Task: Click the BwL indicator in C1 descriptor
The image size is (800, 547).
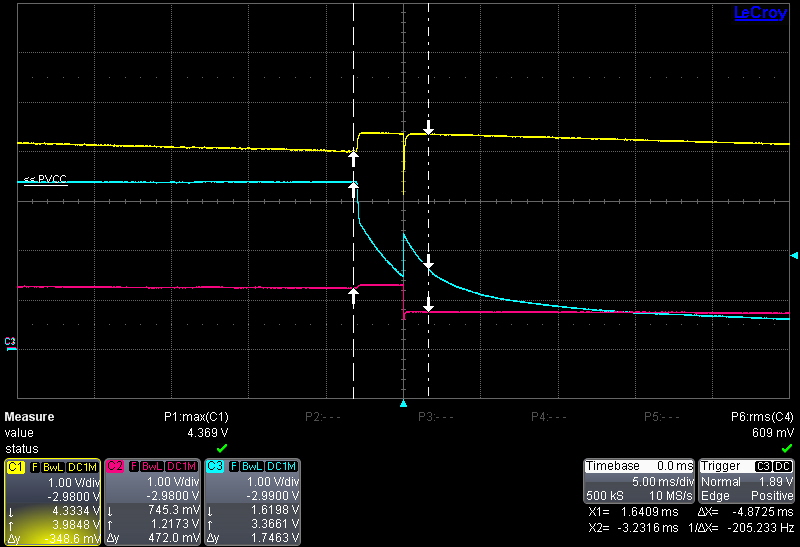Action: (53, 466)
